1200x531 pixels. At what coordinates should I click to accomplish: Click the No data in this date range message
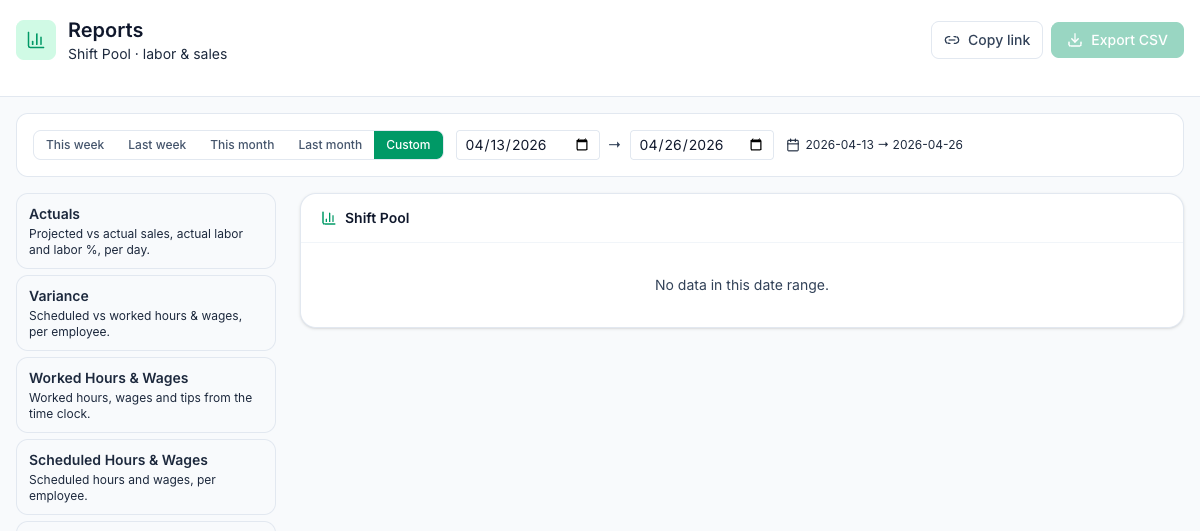742,285
